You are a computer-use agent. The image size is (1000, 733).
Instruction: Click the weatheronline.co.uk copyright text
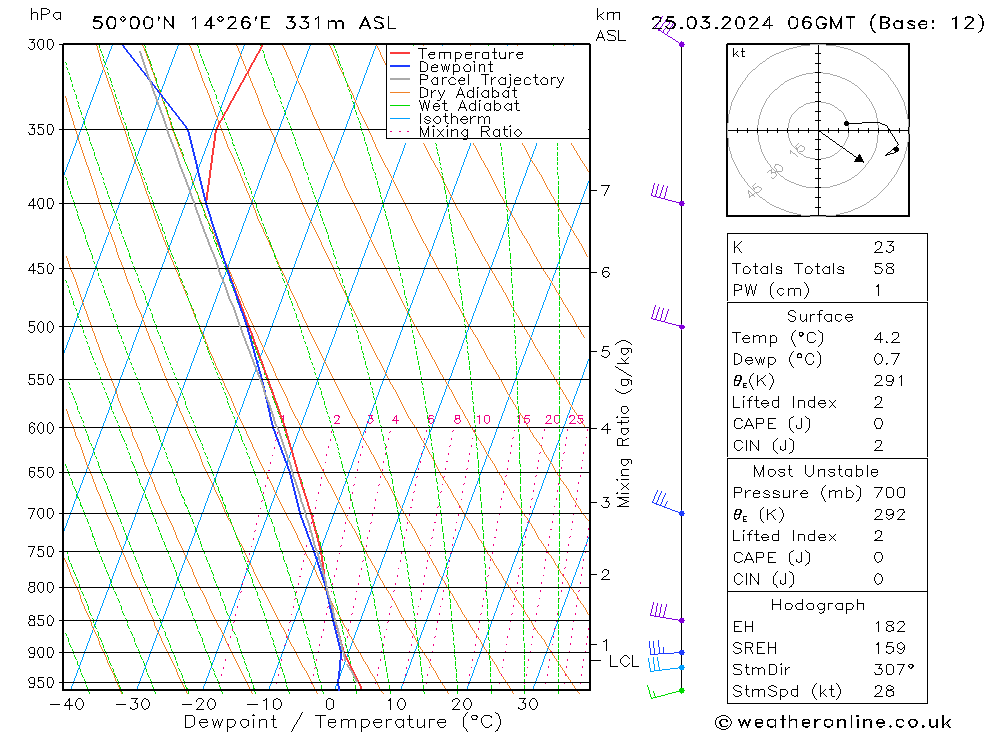[833, 722]
